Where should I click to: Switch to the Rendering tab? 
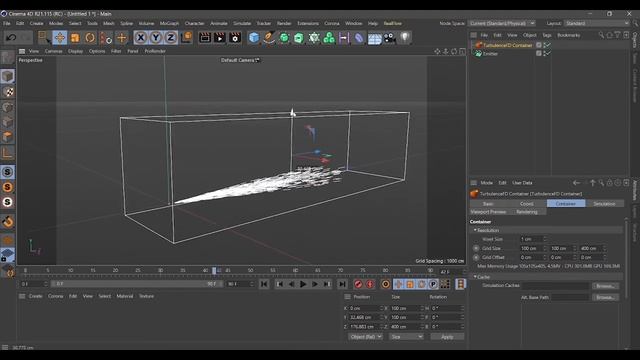527,212
